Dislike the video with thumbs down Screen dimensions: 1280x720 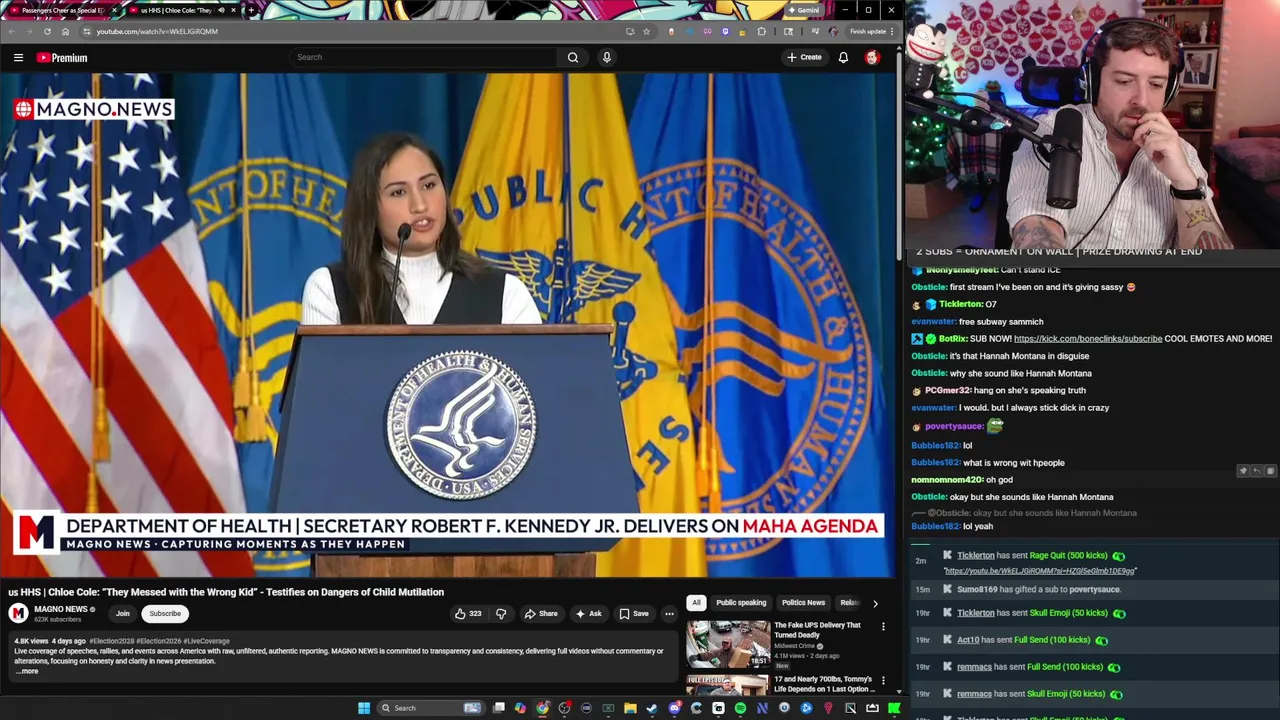click(501, 613)
